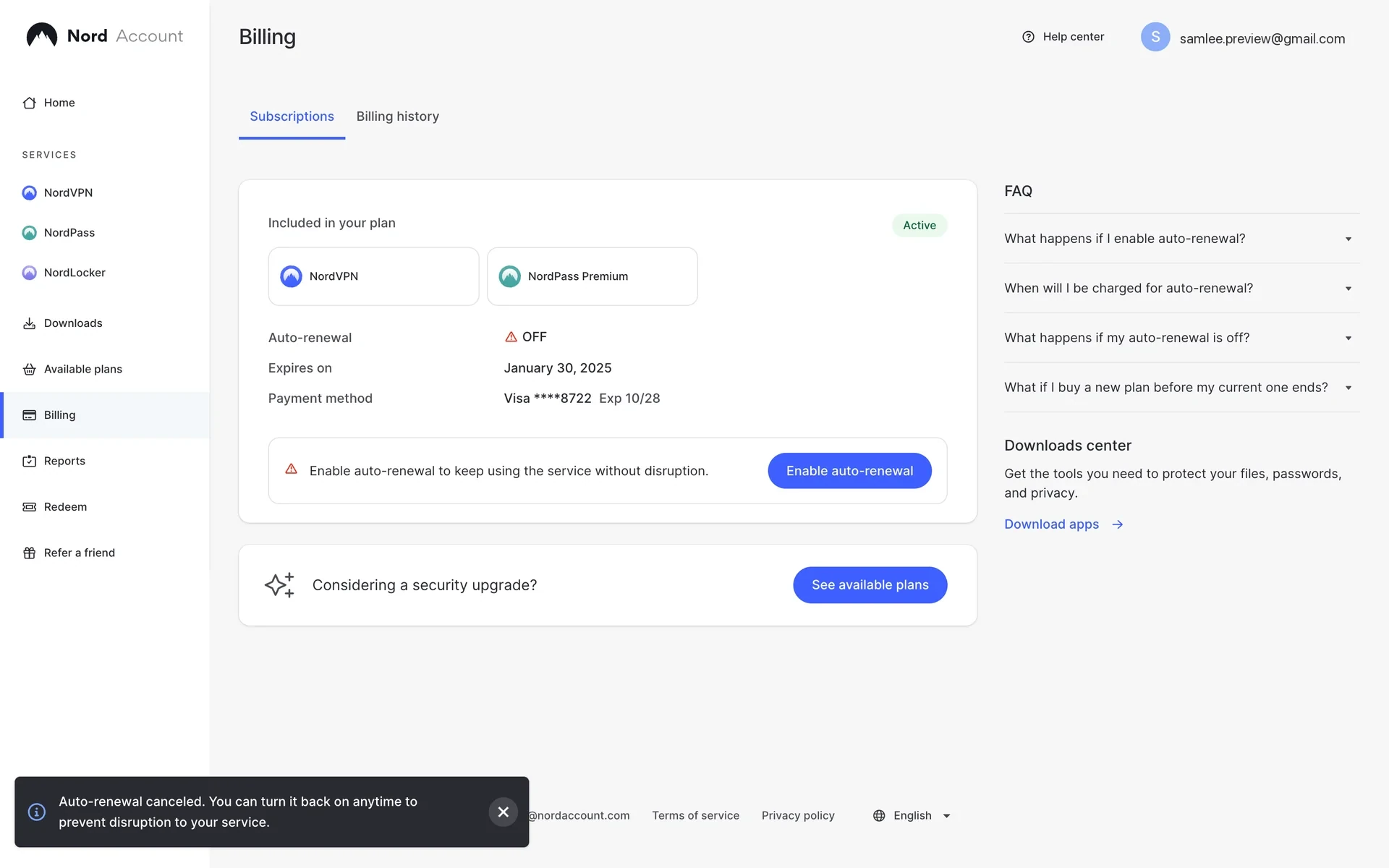Open Available plans from the sidebar
The height and width of the screenshot is (868, 1389).
pos(105,370)
